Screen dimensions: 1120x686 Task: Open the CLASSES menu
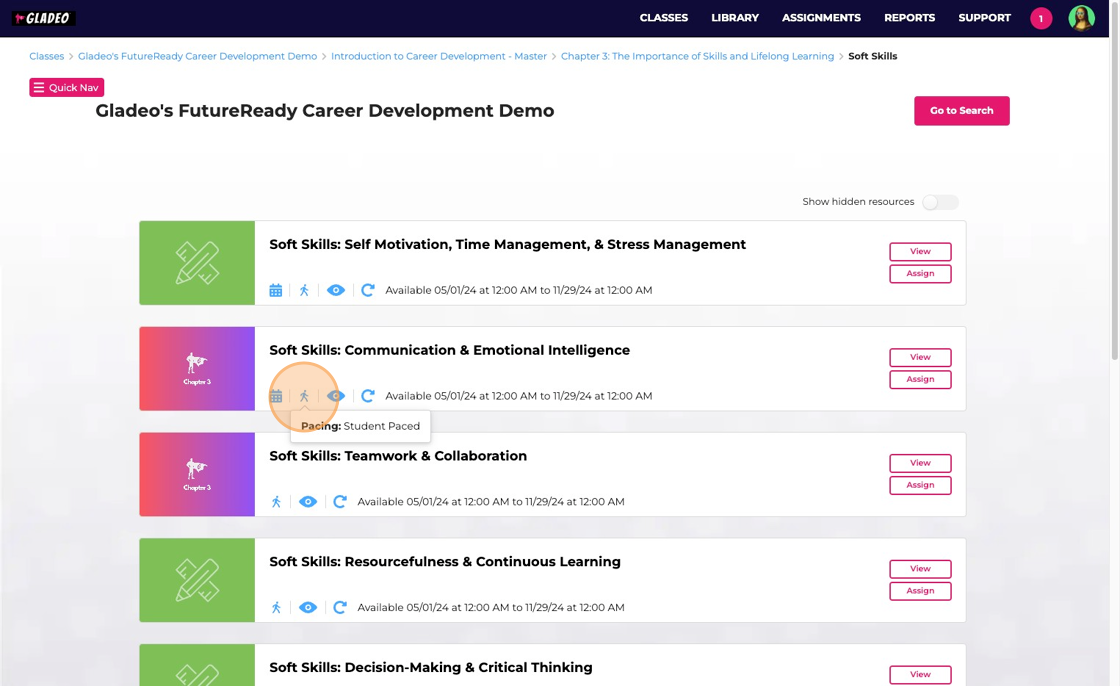[664, 18]
